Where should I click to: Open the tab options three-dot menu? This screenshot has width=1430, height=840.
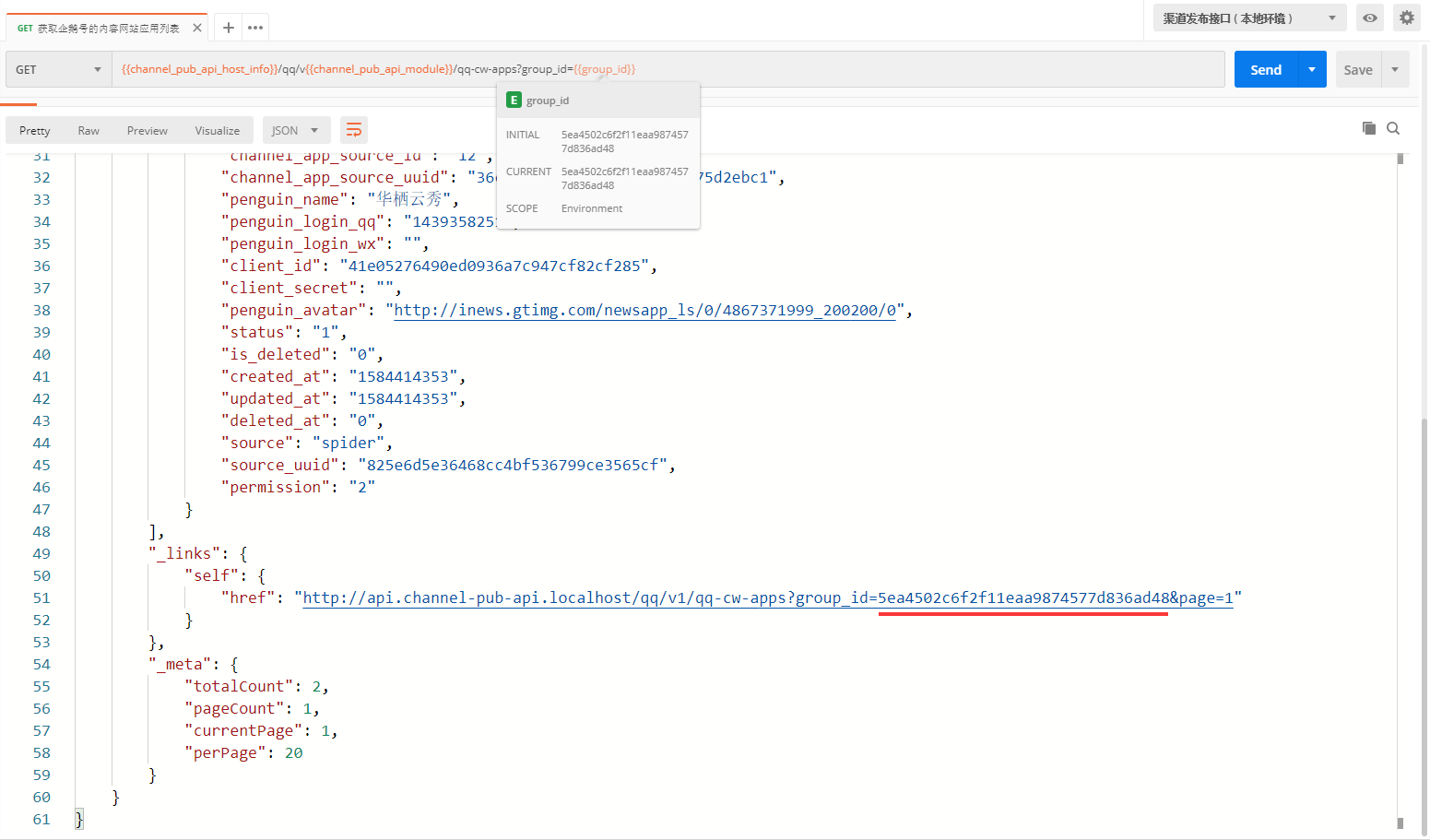255,28
